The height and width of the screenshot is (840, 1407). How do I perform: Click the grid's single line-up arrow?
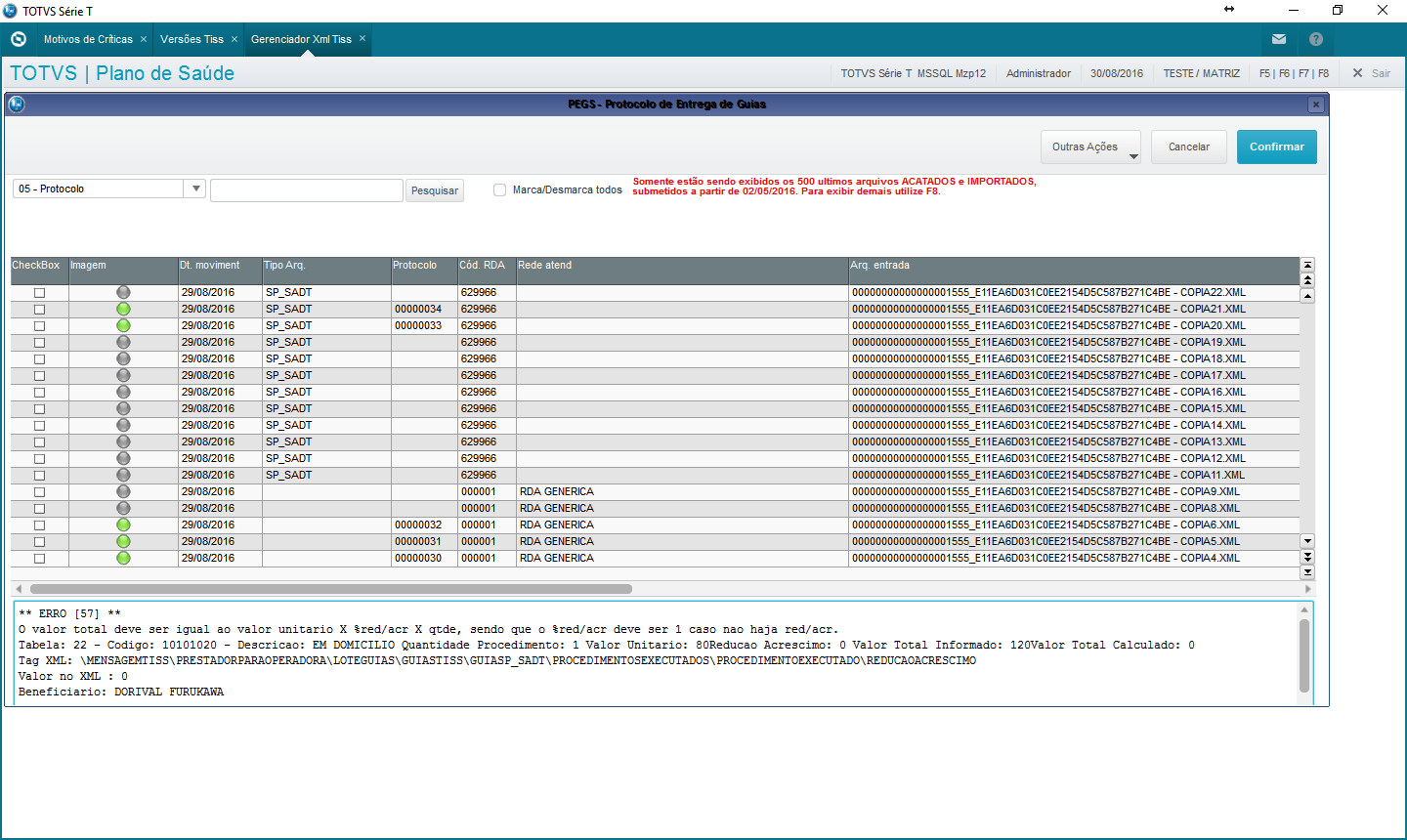pyautogui.click(x=1307, y=296)
